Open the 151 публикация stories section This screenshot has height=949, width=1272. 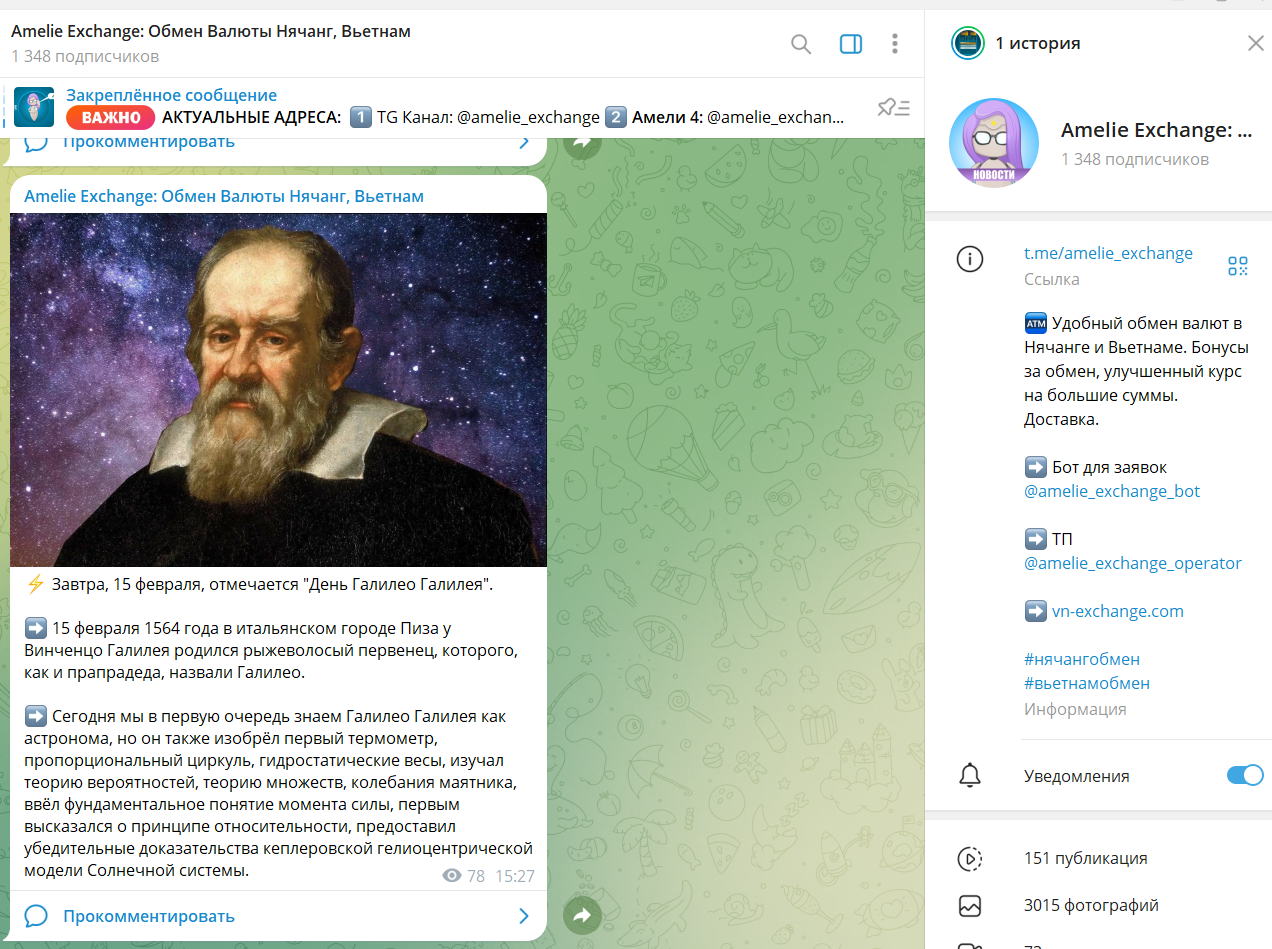(x=1086, y=858)
